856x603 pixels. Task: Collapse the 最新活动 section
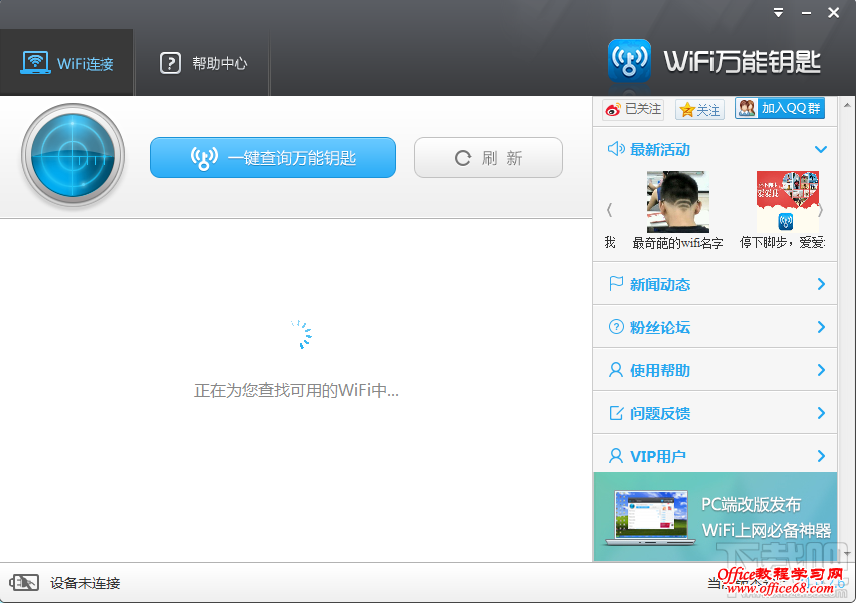click(821, 148)
